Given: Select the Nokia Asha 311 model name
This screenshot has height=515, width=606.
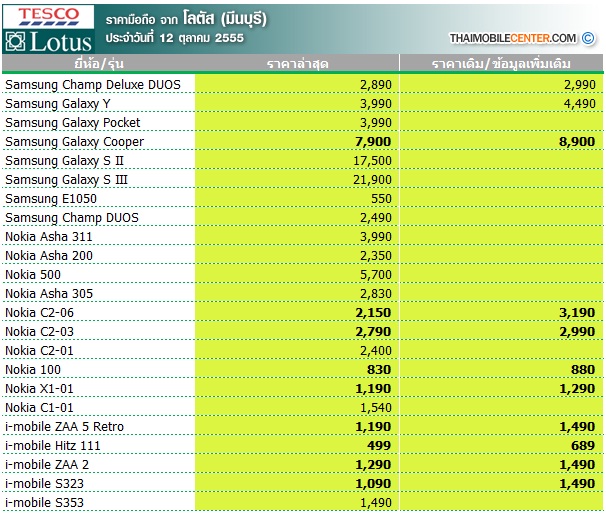Looking at the screenshot, I should pos(49,236).
